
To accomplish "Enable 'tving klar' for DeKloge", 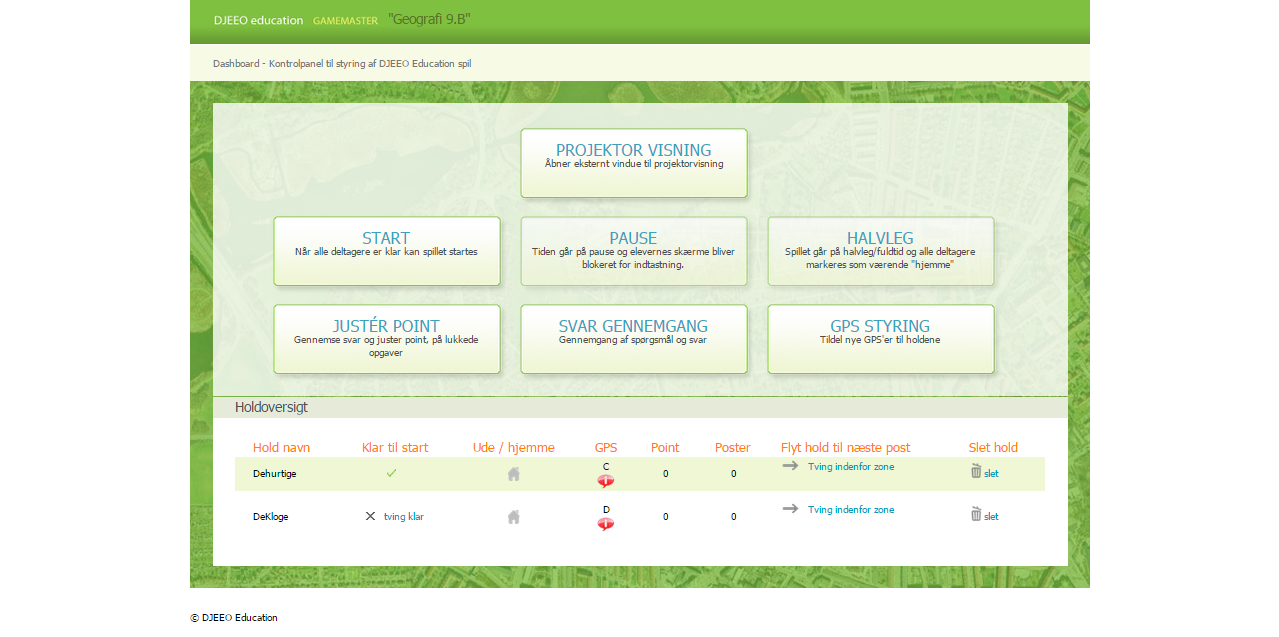I will 404,516.
